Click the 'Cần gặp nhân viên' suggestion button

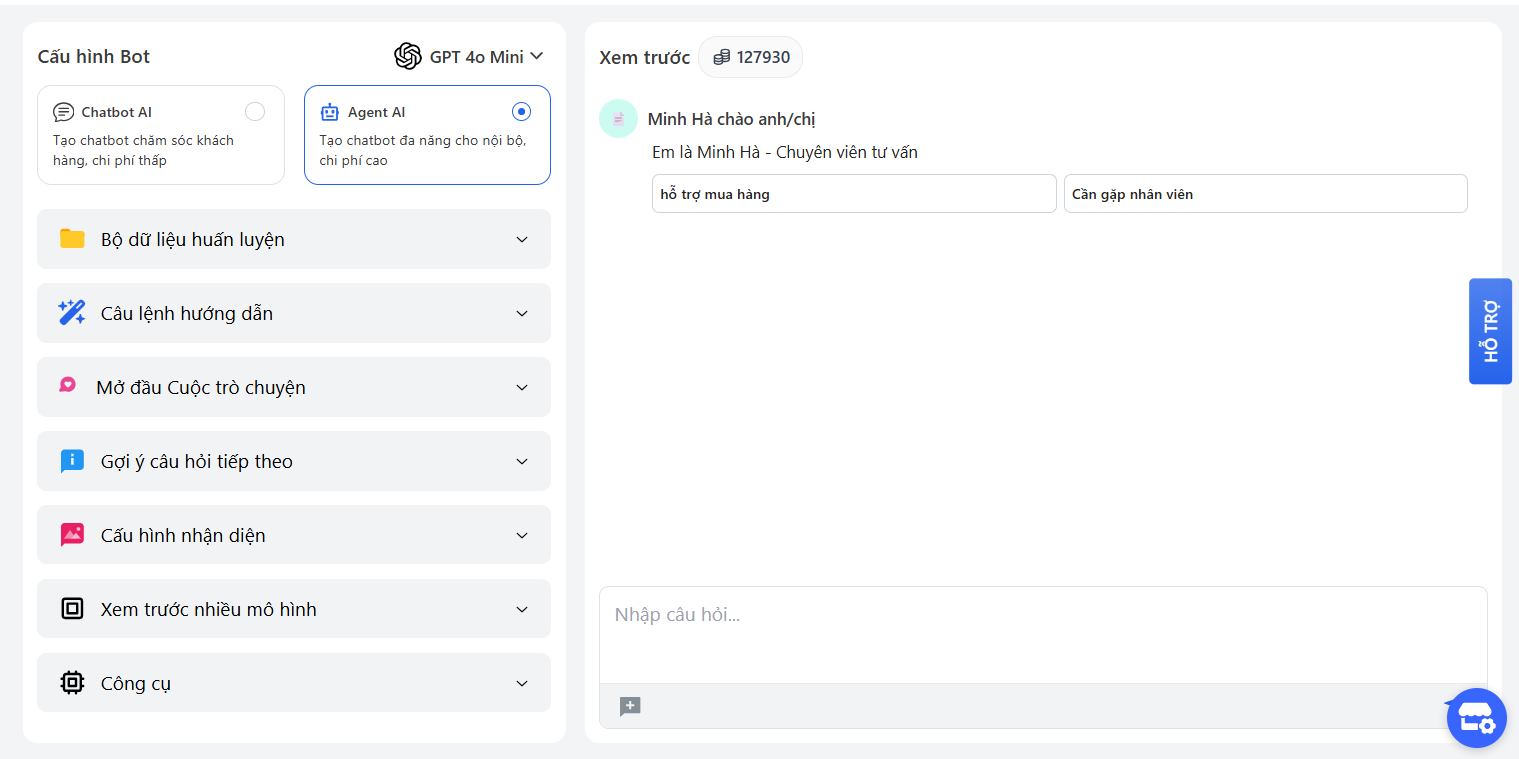tap(1265, 194)
